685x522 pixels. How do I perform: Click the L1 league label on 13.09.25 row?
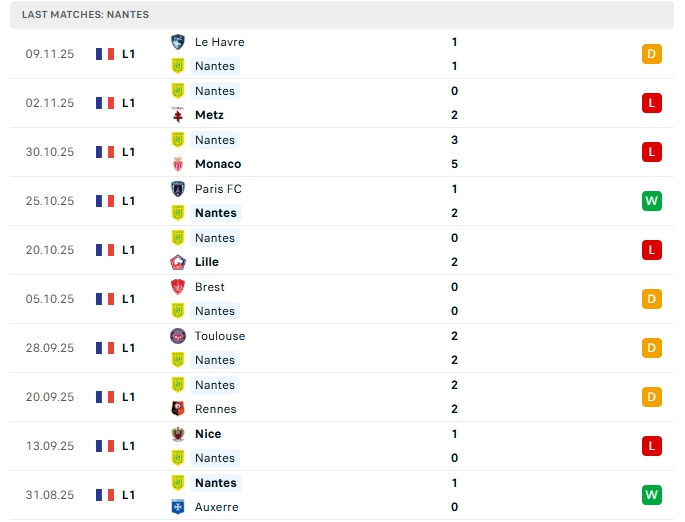point(129,446)
